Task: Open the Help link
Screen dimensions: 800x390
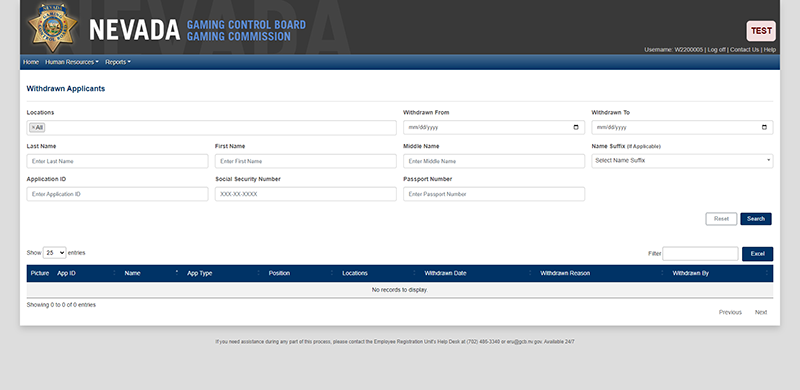Action: [769, 50]
